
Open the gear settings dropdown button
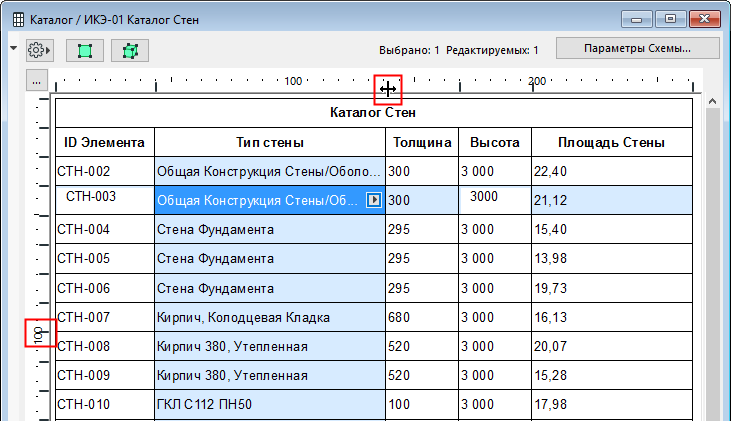pos(39,50)
